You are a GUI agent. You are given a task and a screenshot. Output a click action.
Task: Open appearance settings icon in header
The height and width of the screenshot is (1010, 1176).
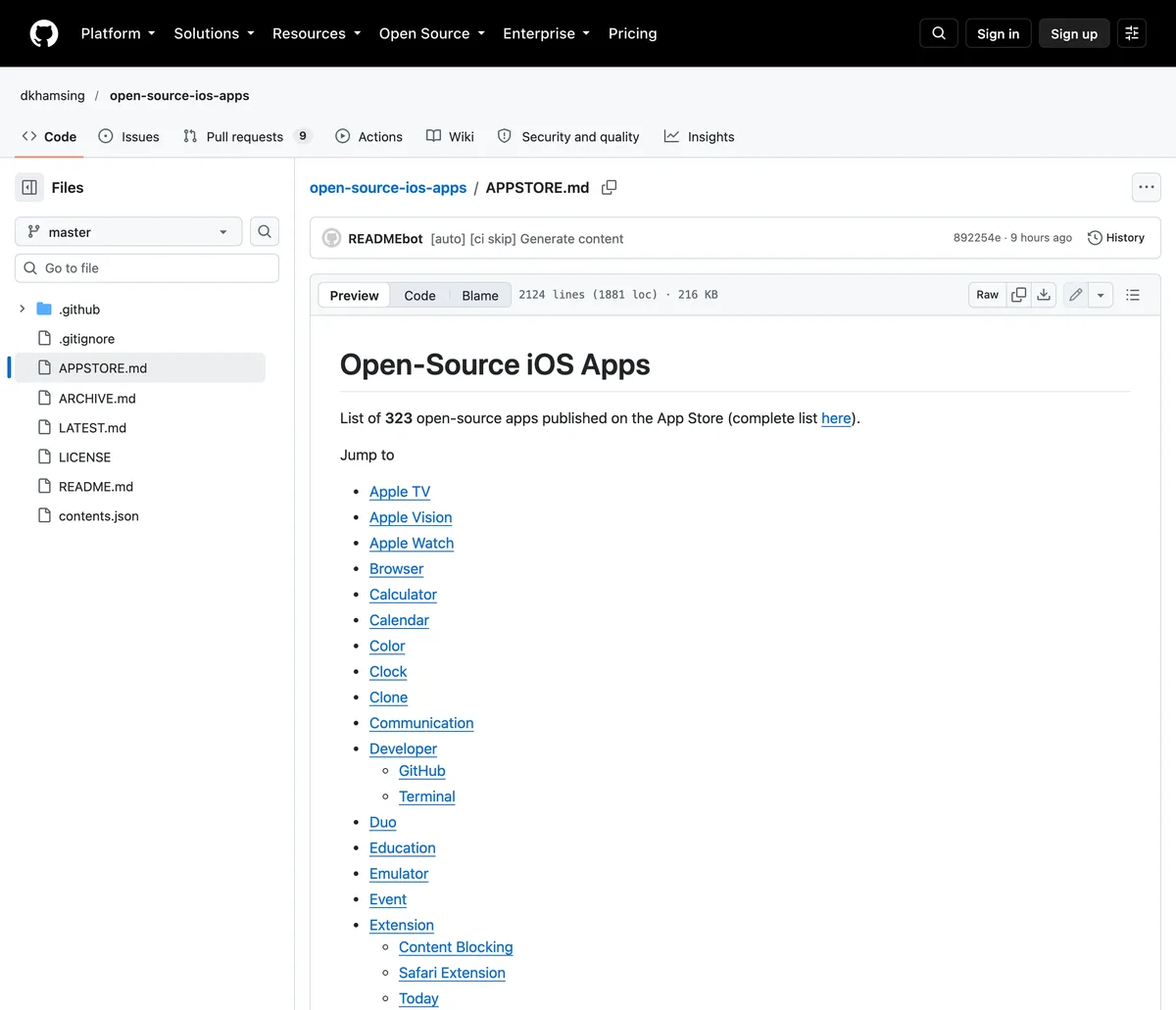point(1132,33)
